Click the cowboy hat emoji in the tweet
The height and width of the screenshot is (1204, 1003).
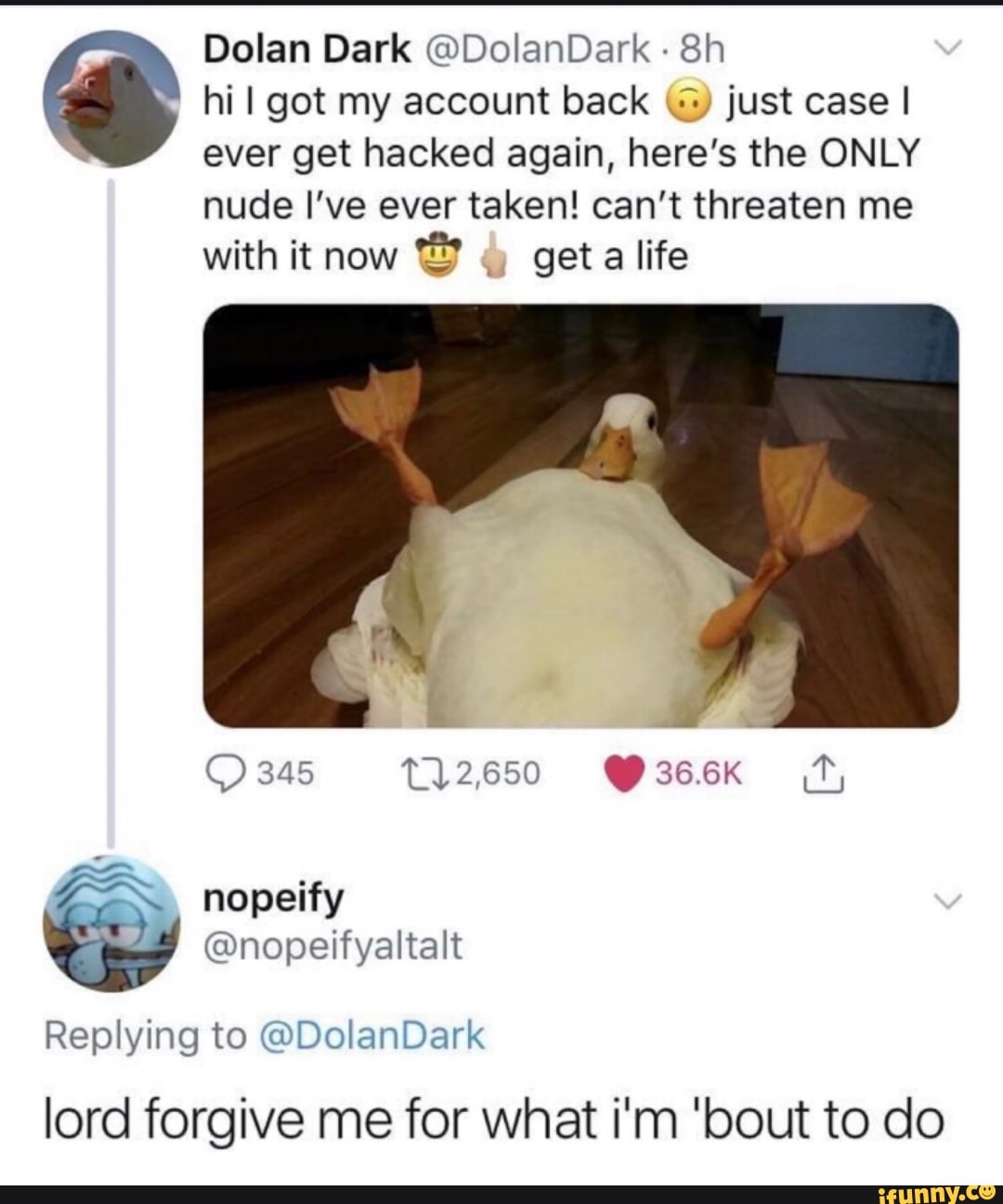[x=436, y=253]
